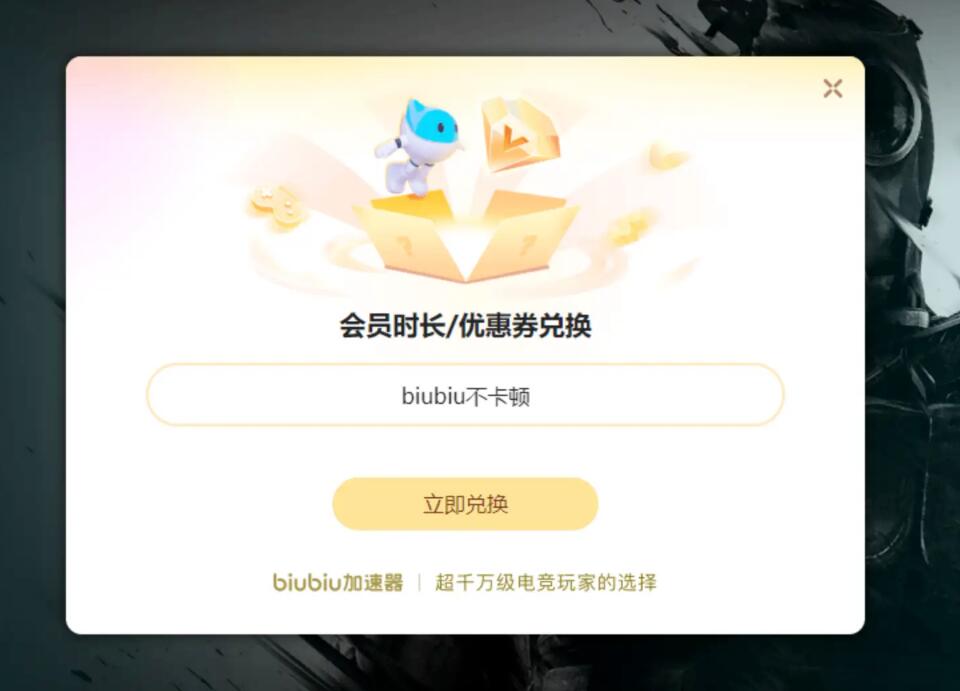This screenshot has width=960, height=691.
Task: Click the 立即兑换 redeem button
Action: pyautogui.click(x=465, y=504)
